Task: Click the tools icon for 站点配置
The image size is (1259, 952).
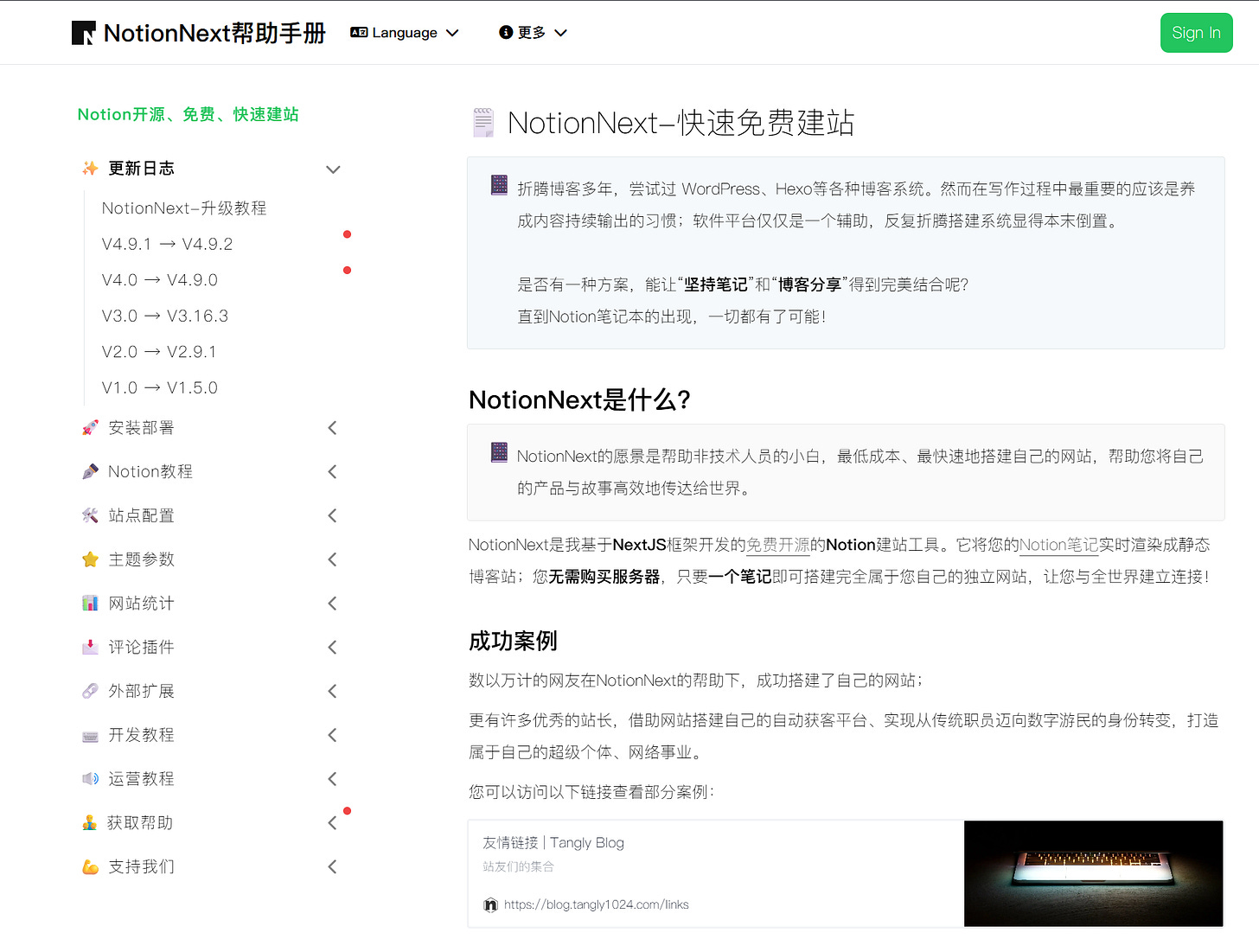Action: (x=90, y=515)
